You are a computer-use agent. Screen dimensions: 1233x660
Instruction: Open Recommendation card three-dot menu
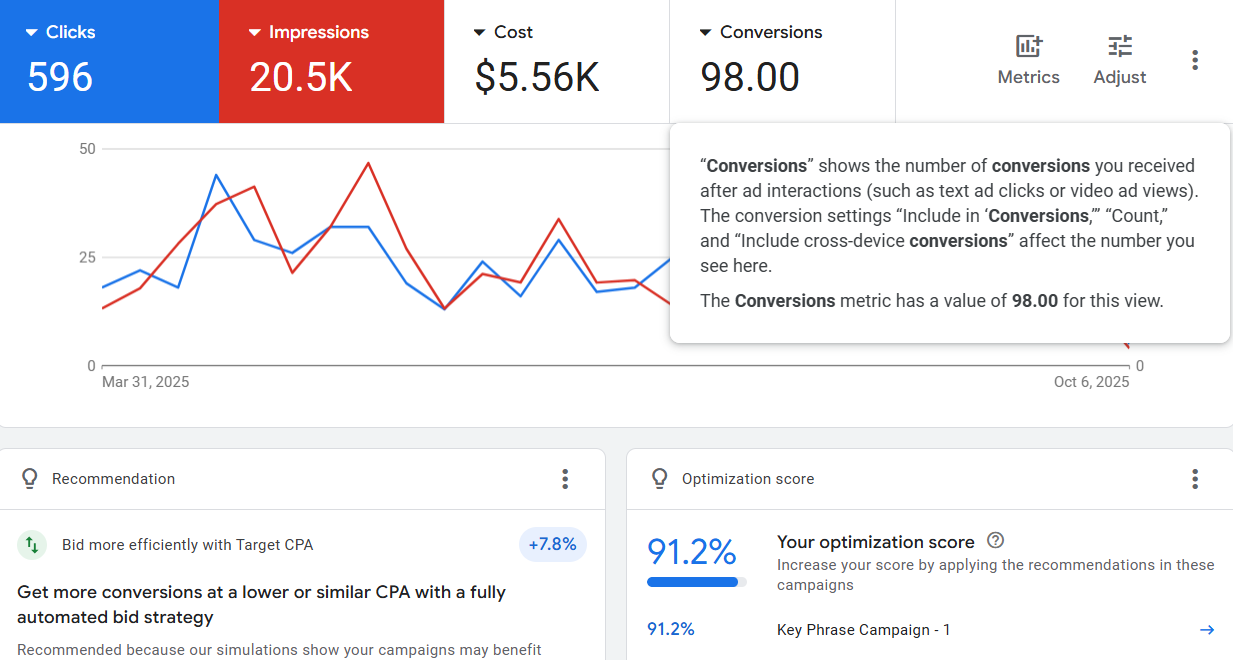coord(565,479)
